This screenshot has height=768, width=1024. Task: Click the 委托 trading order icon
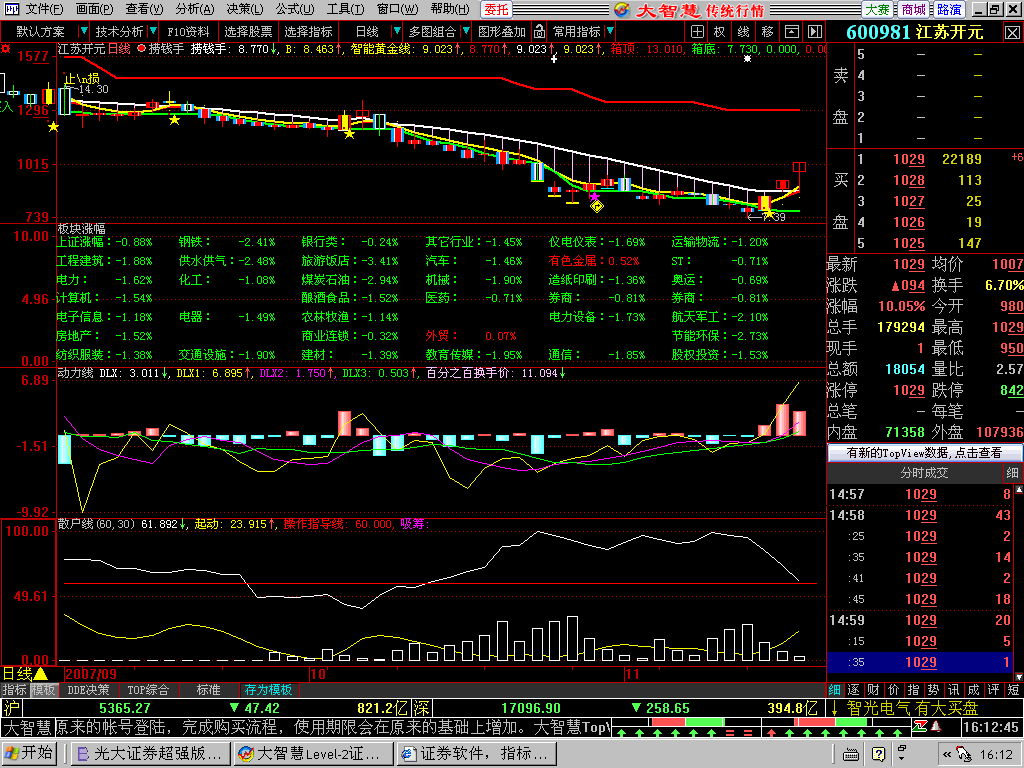pyautogui.click(x=496, y=9)
